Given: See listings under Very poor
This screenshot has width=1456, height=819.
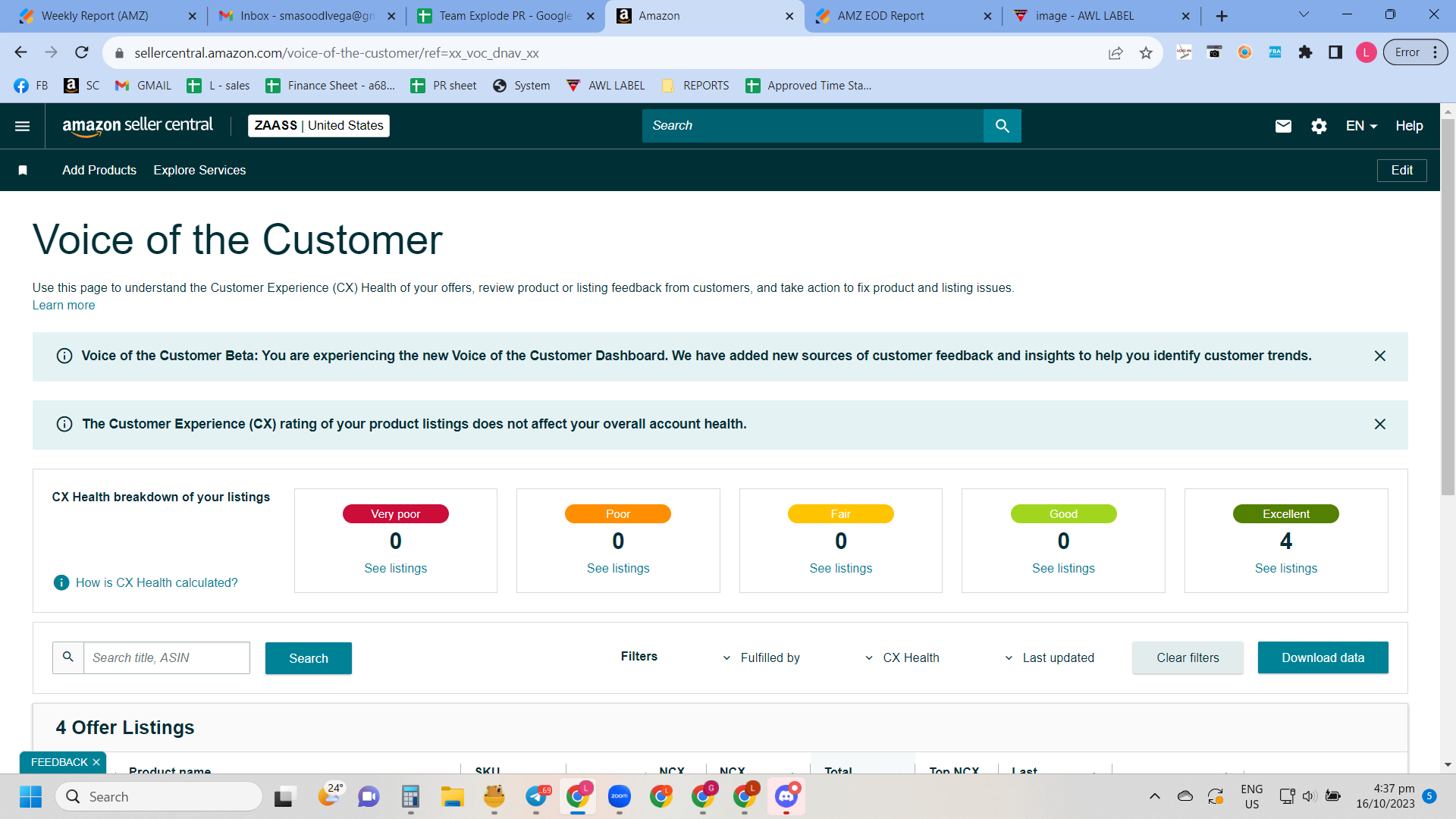Looking at the screenshot, I should pyautogui.click(x=396, y=569).
